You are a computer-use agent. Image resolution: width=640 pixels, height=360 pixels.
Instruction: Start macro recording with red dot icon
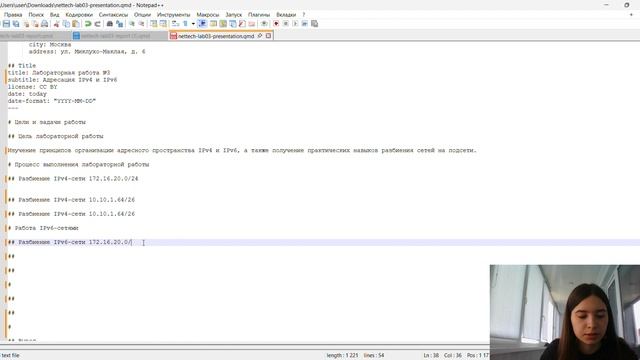click(276, 24)
